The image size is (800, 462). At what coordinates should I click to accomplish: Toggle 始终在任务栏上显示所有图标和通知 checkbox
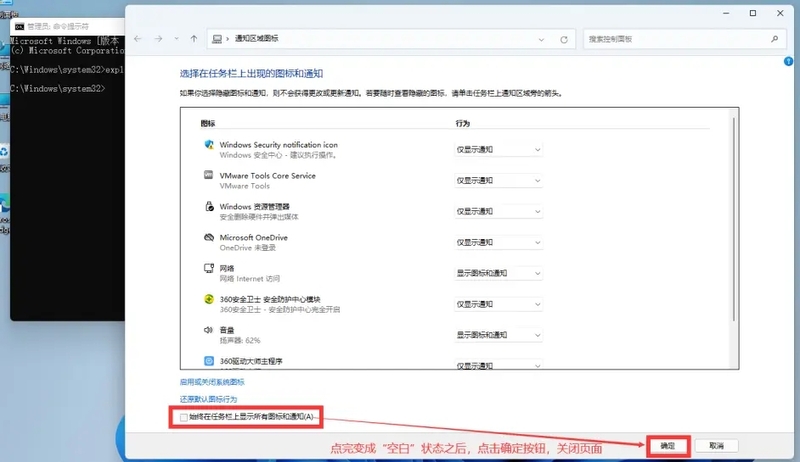tap(184, 417)
